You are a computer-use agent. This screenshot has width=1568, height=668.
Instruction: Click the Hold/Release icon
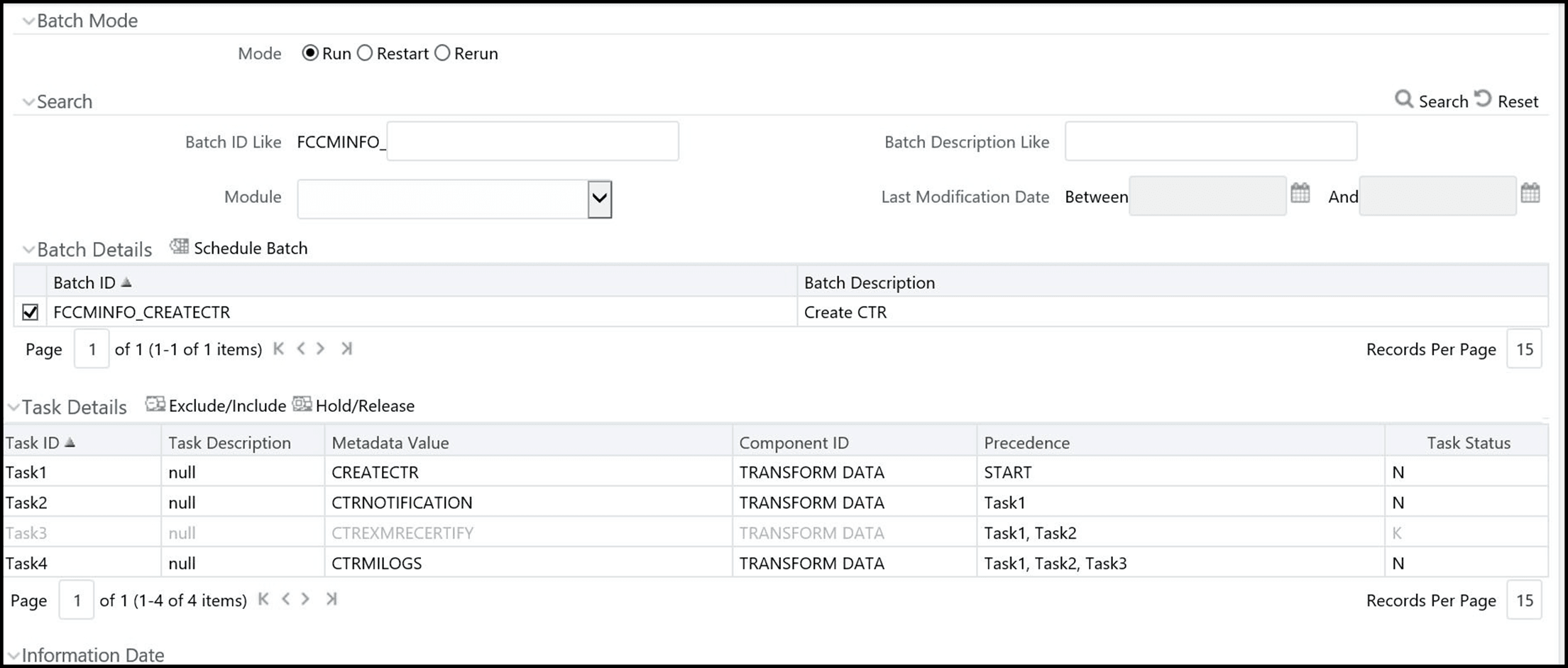tap(303, 405)
